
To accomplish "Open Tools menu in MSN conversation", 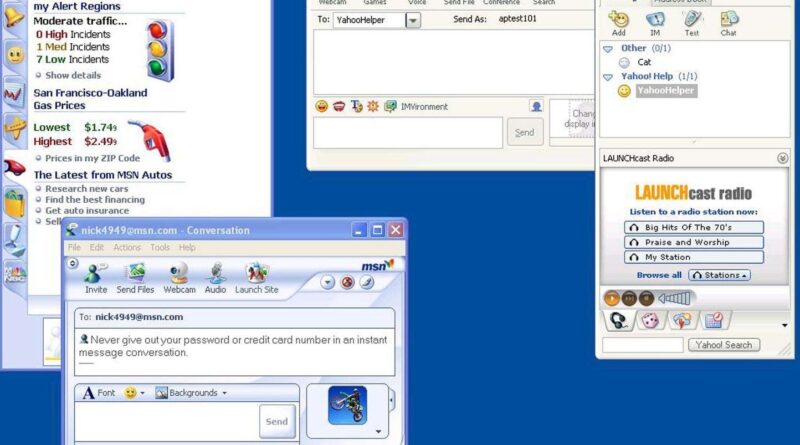I will 160,248.
